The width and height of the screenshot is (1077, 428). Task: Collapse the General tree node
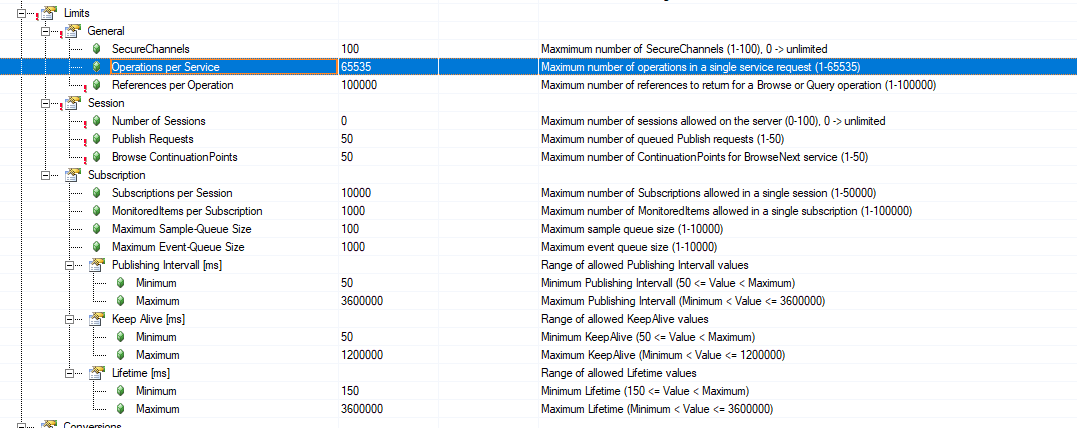click(45, 31)
